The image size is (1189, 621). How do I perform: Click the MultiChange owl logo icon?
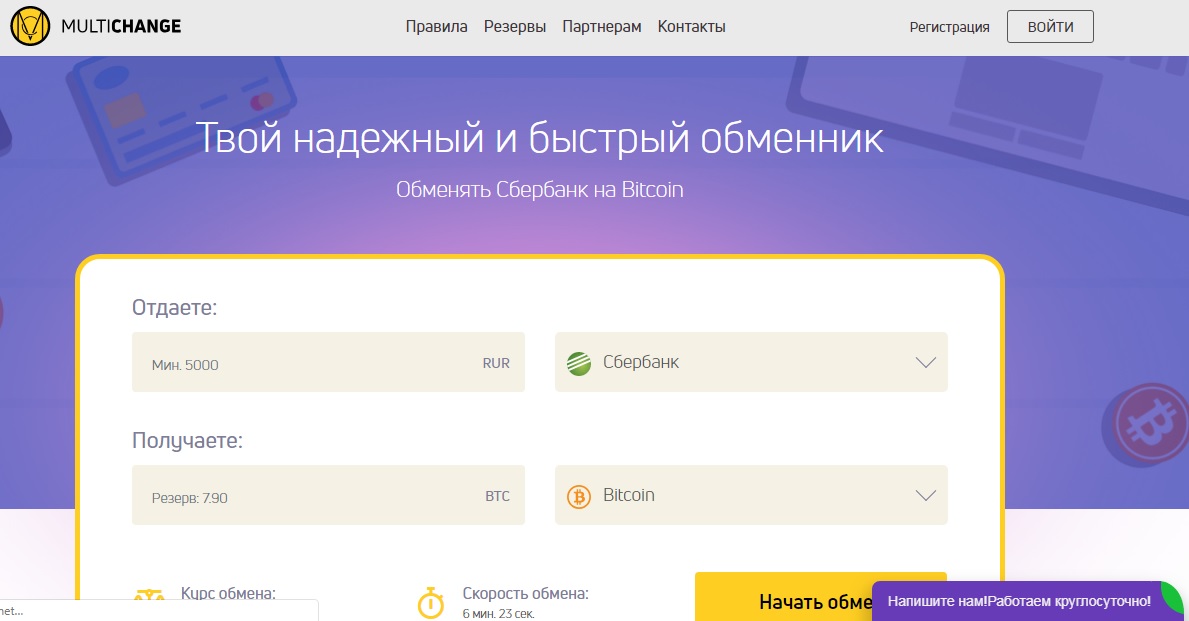tap(30, 26)
